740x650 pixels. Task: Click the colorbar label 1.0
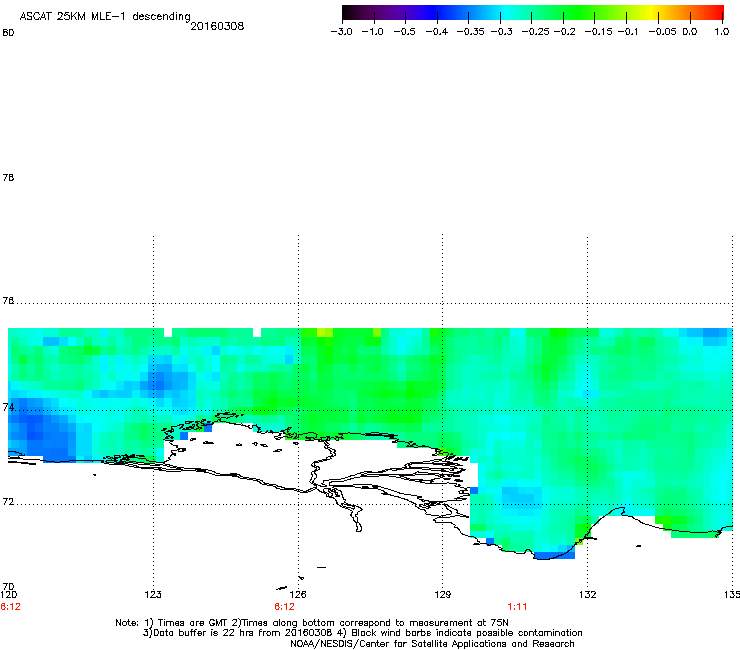pos(722,32)
